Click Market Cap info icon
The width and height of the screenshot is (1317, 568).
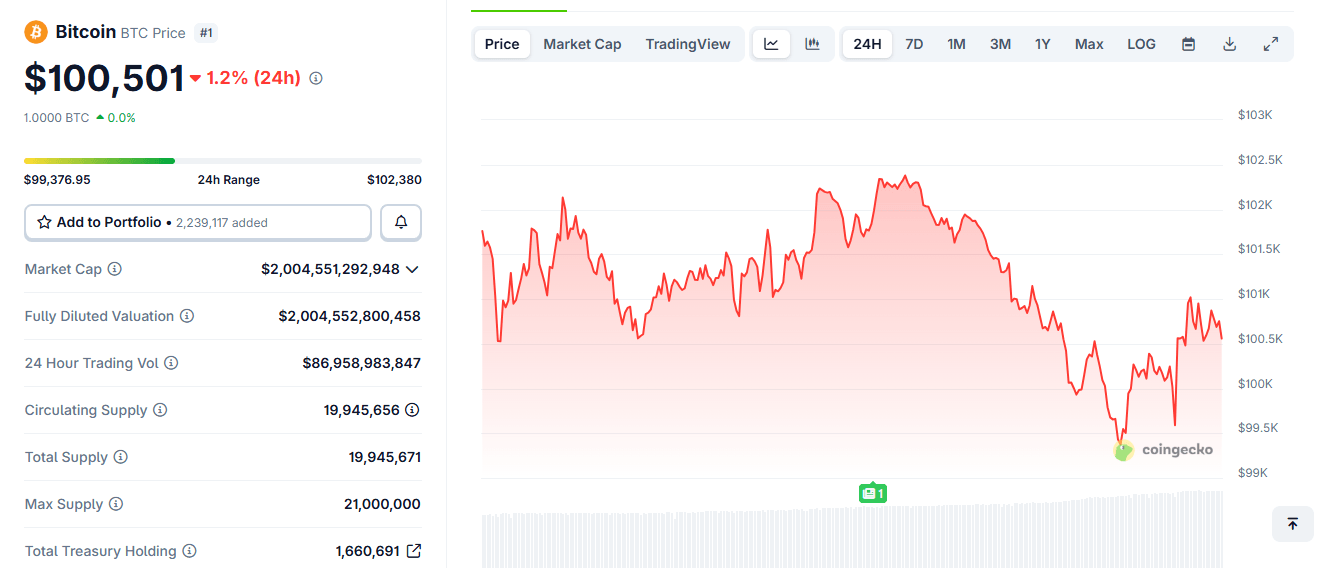click(115, 269)
